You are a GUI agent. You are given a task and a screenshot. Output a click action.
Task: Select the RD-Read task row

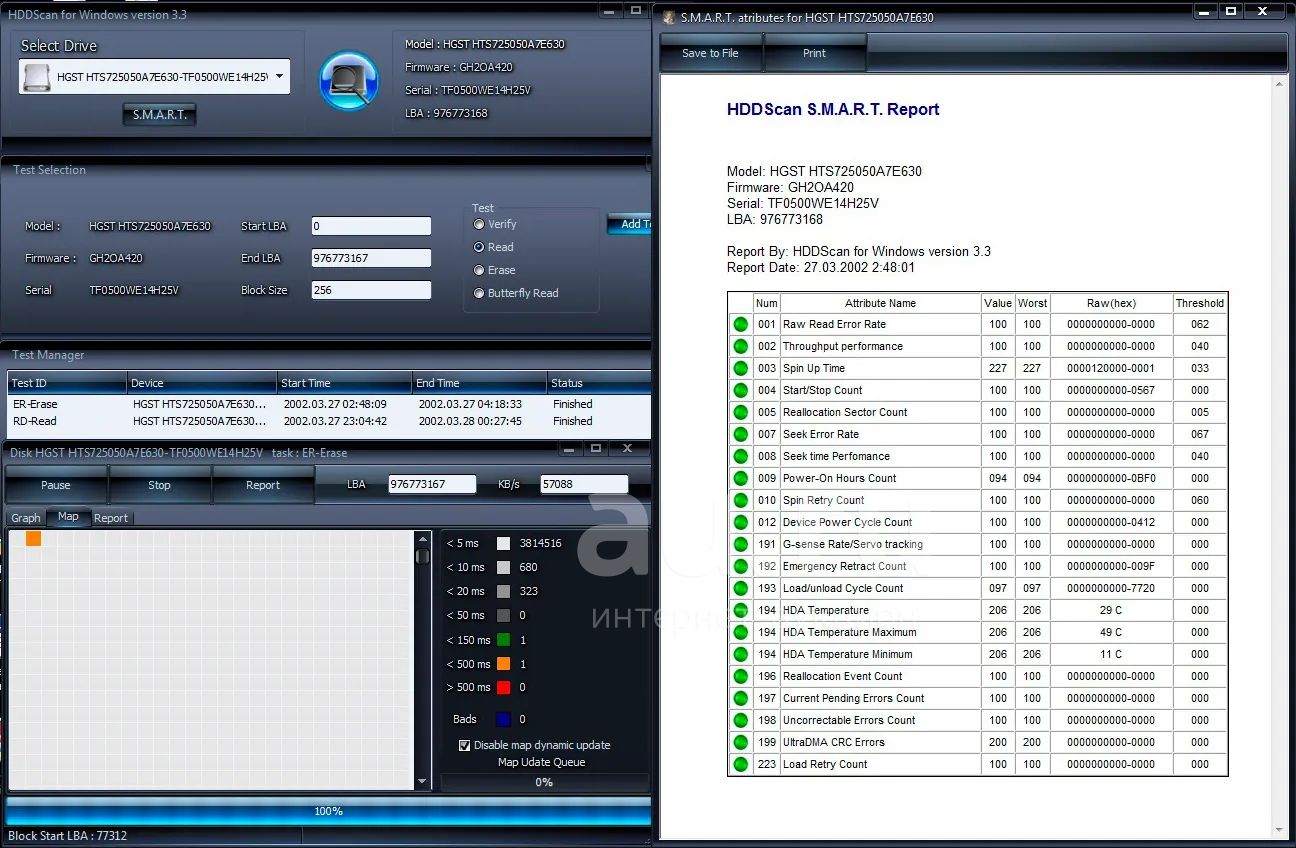point(328,421)
